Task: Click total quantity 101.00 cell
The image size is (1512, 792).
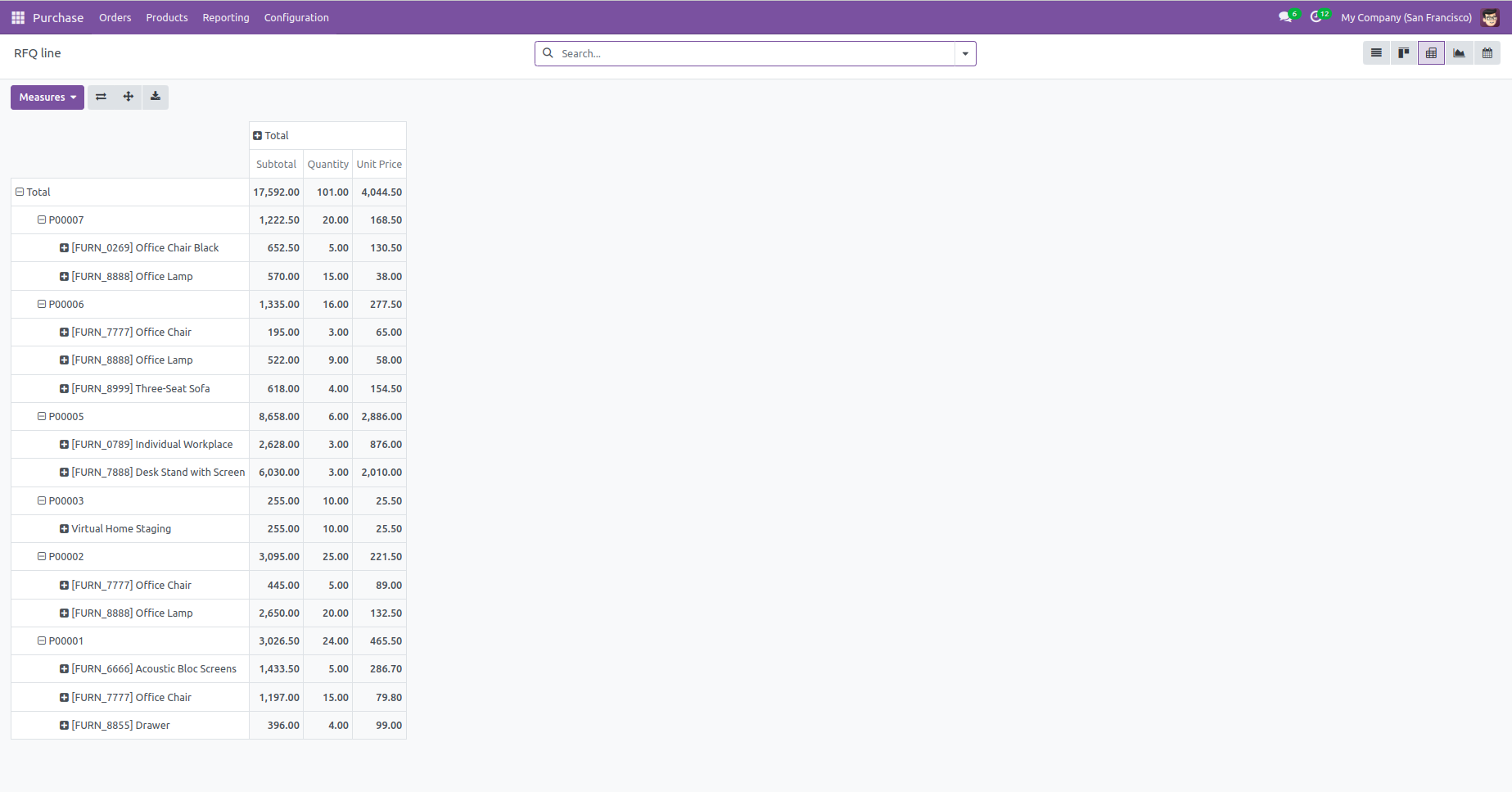Action: click(x=328, y=192)
